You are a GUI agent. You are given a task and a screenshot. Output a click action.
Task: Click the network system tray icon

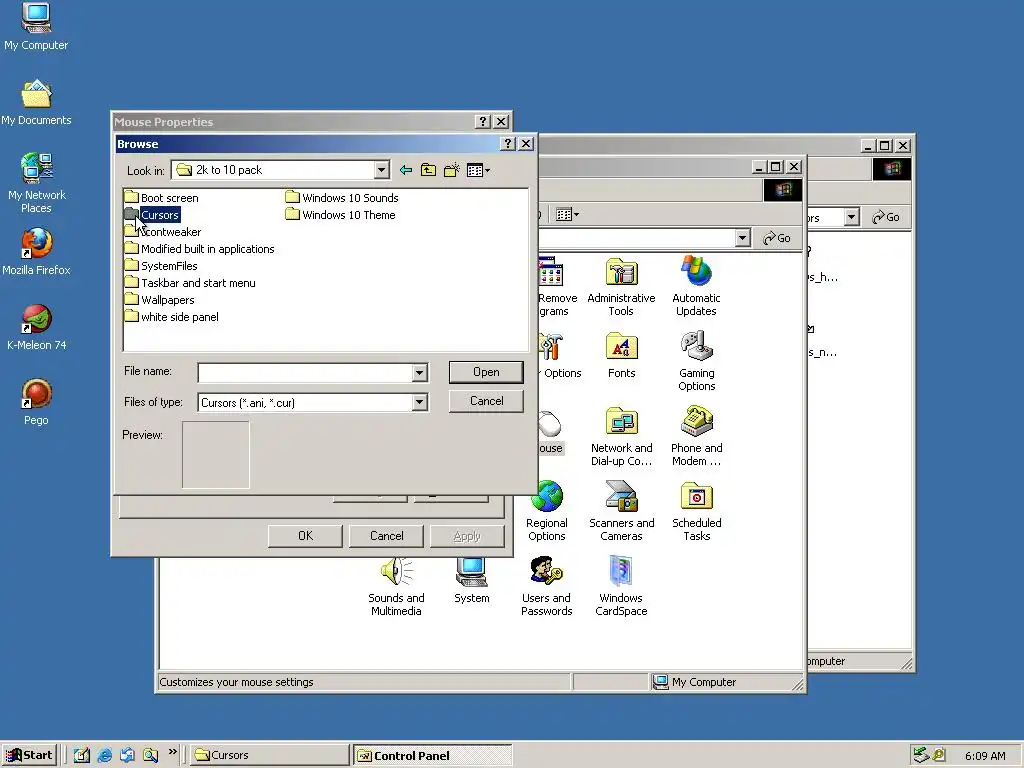pyautogui.click(x=921, y=756)
